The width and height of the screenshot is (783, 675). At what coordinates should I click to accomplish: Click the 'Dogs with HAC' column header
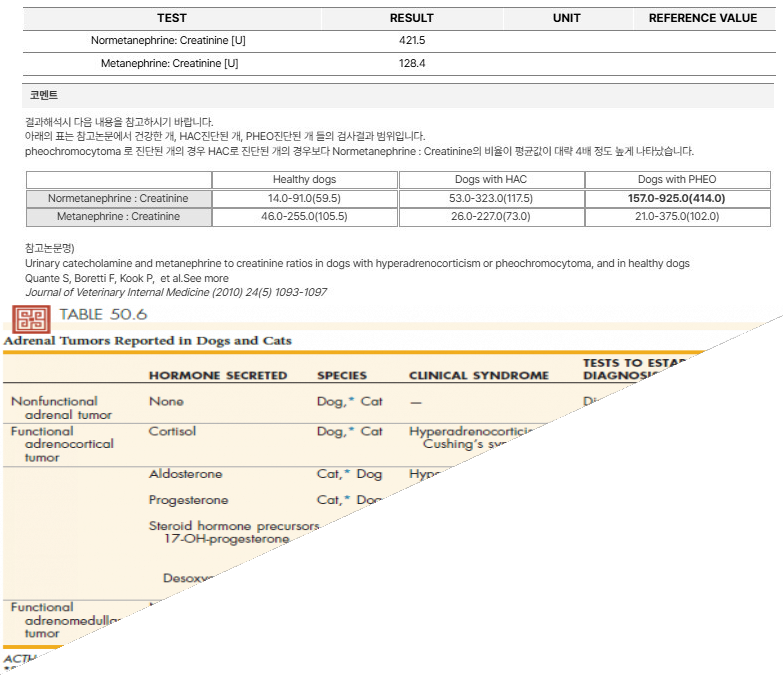(x=491, y=180)
